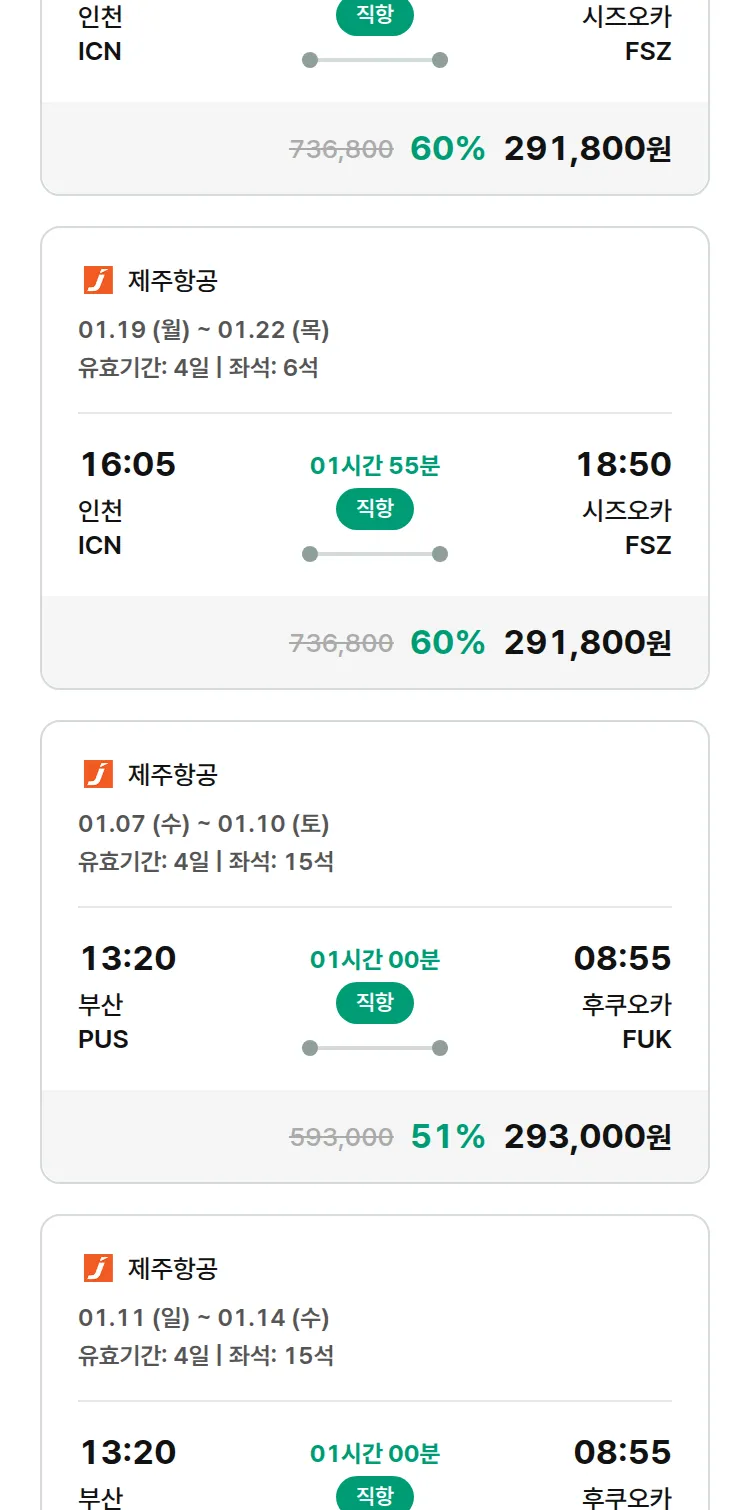This screenshot has width=750, height=1510.
Task: Tap 직항 badge on the 01.11 Busan flight
Action: click(375, 1495)
